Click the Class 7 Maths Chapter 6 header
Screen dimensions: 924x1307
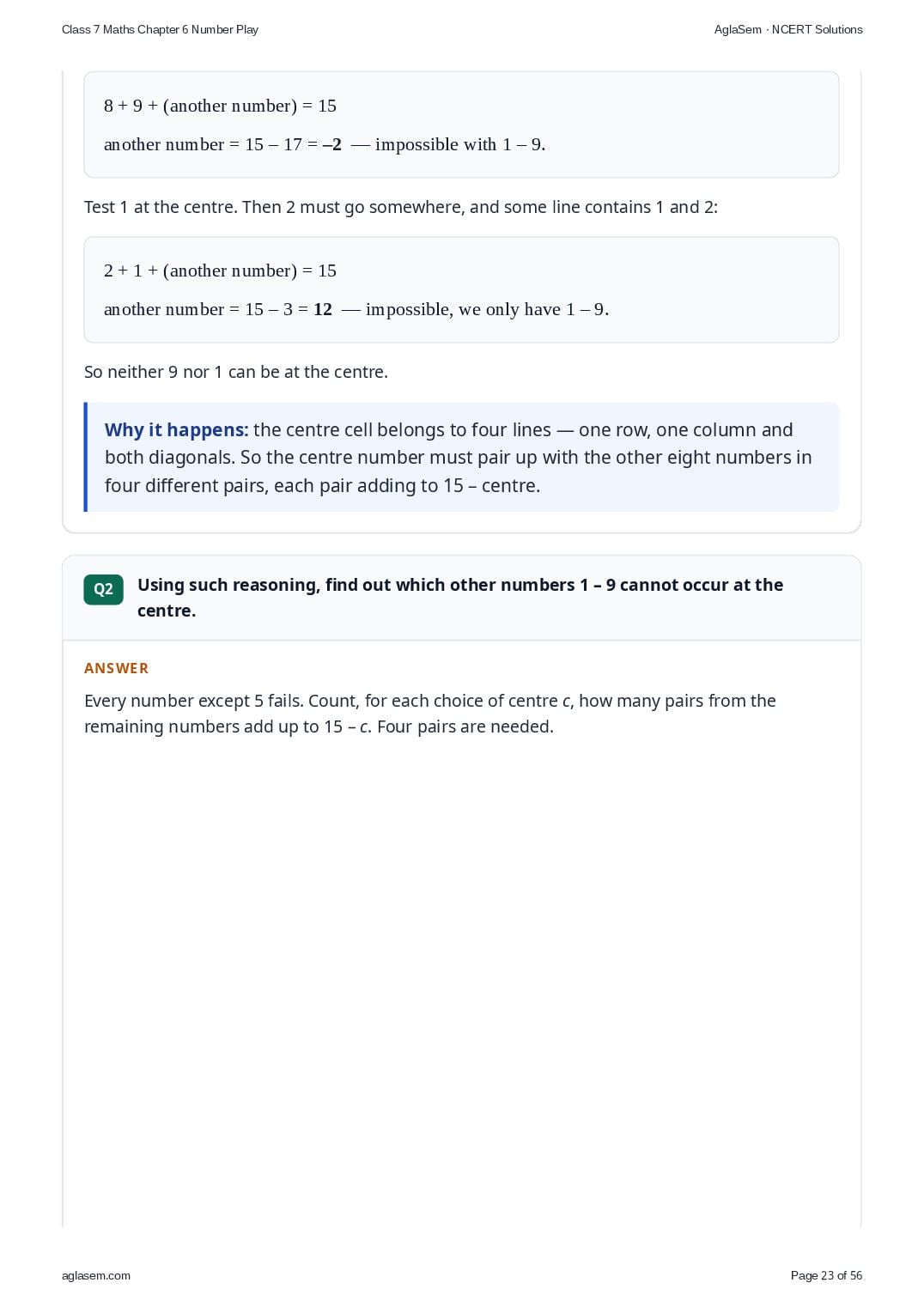[x=160, y=29]
